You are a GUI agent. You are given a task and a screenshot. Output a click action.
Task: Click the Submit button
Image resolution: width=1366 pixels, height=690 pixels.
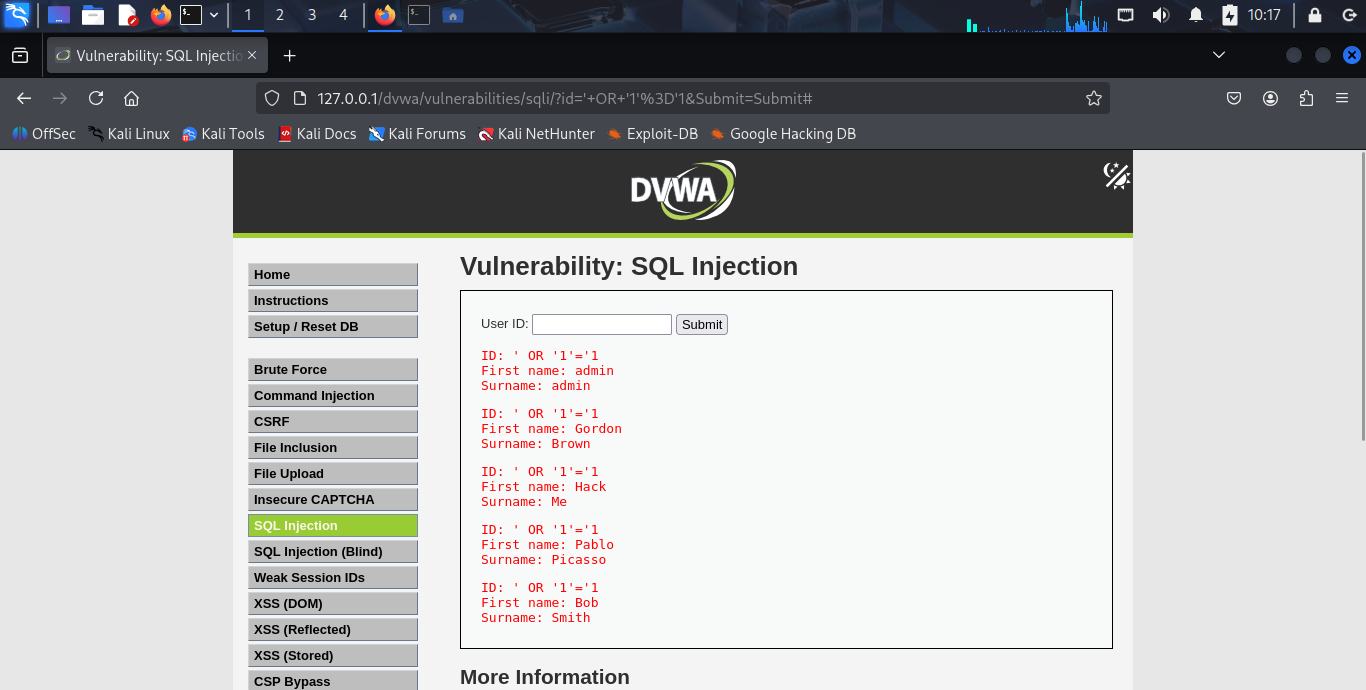(x=702, y=324)
